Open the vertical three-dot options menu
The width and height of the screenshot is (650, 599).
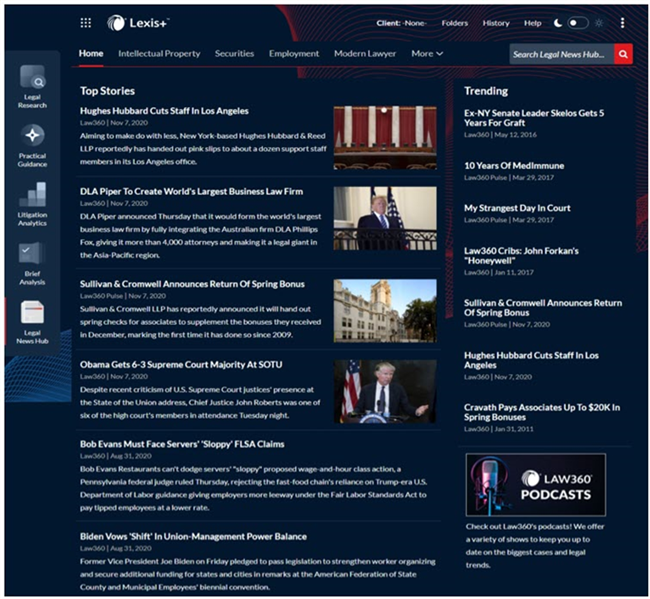tap(622, 23)
